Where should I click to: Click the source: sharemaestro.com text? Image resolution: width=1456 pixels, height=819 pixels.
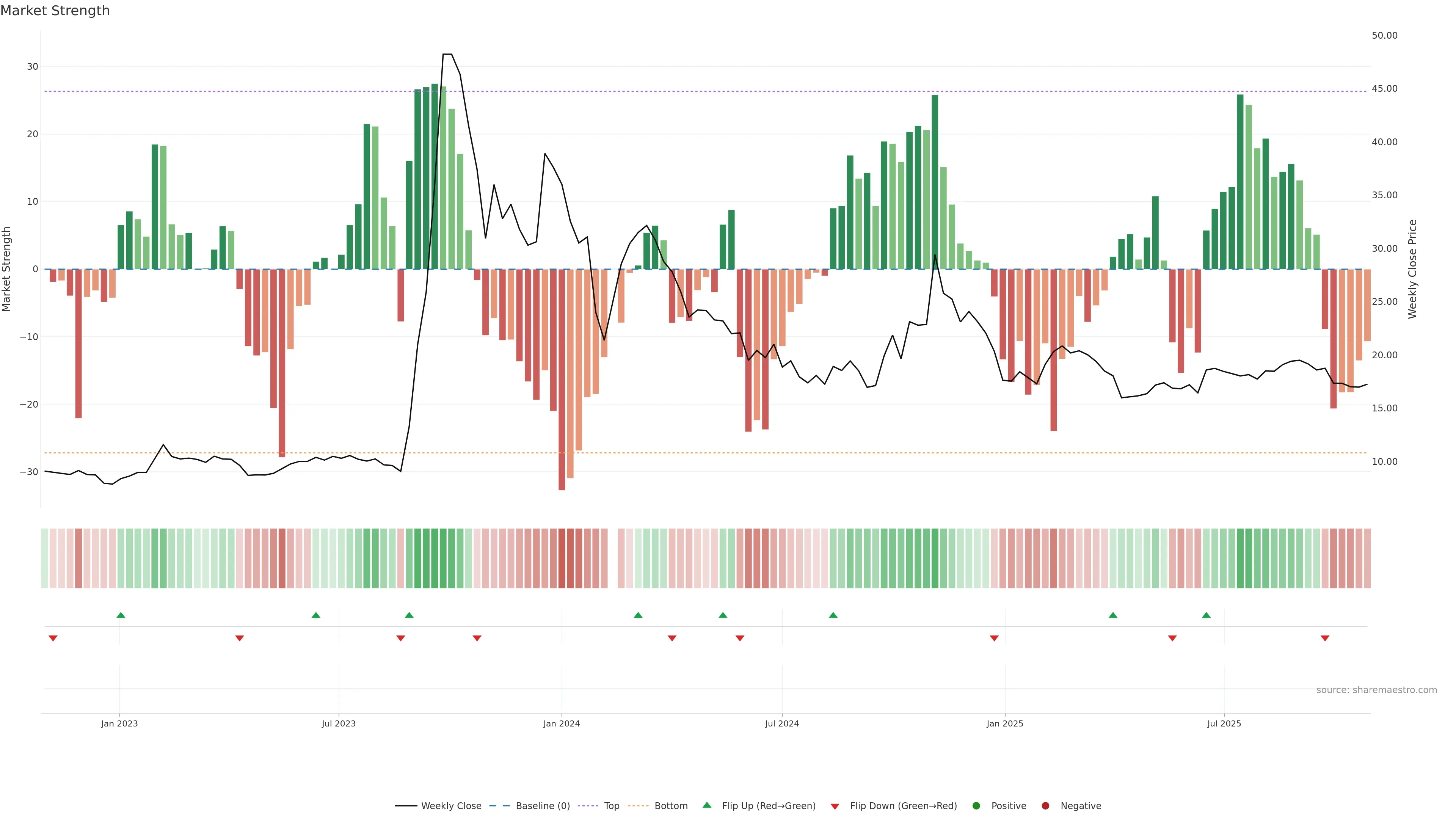pos(1376,690)
